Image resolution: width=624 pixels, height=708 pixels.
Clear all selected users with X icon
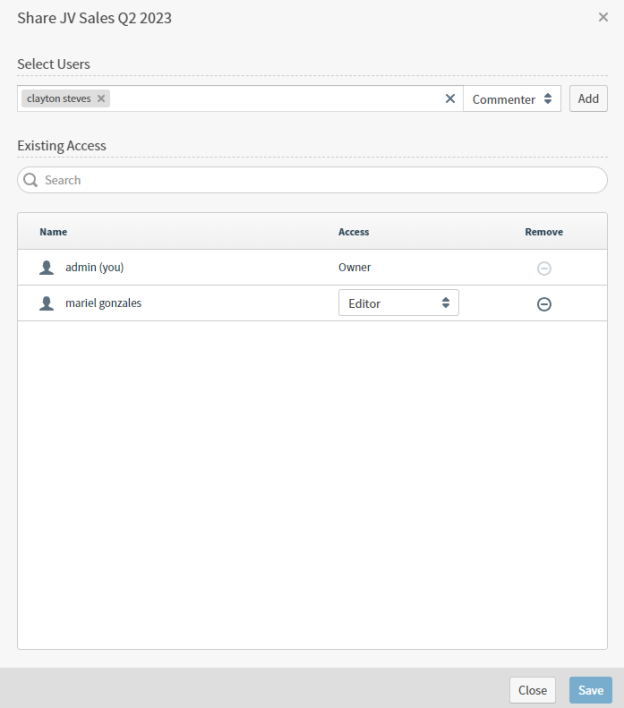coord(450,99)
